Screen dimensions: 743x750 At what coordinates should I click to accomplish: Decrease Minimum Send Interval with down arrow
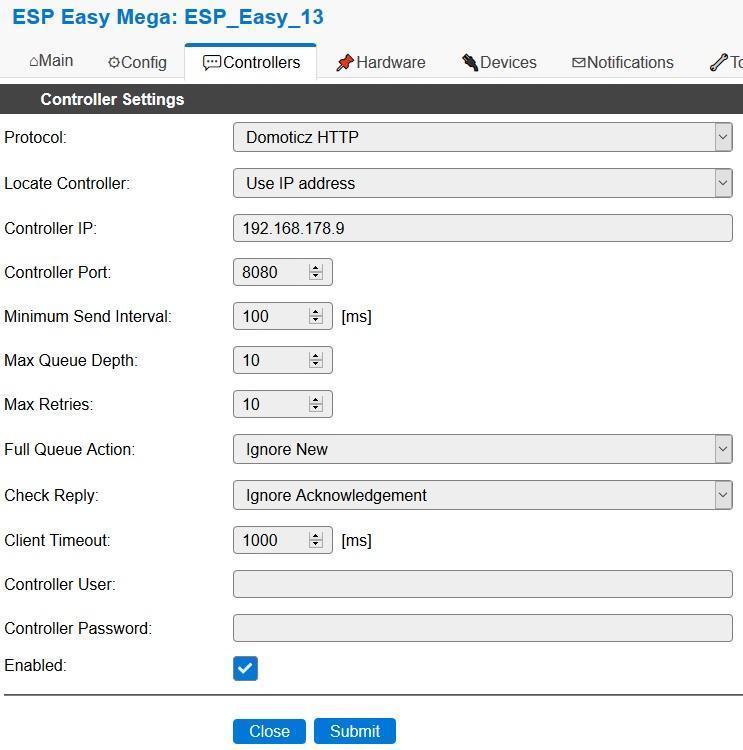point(316,320)
